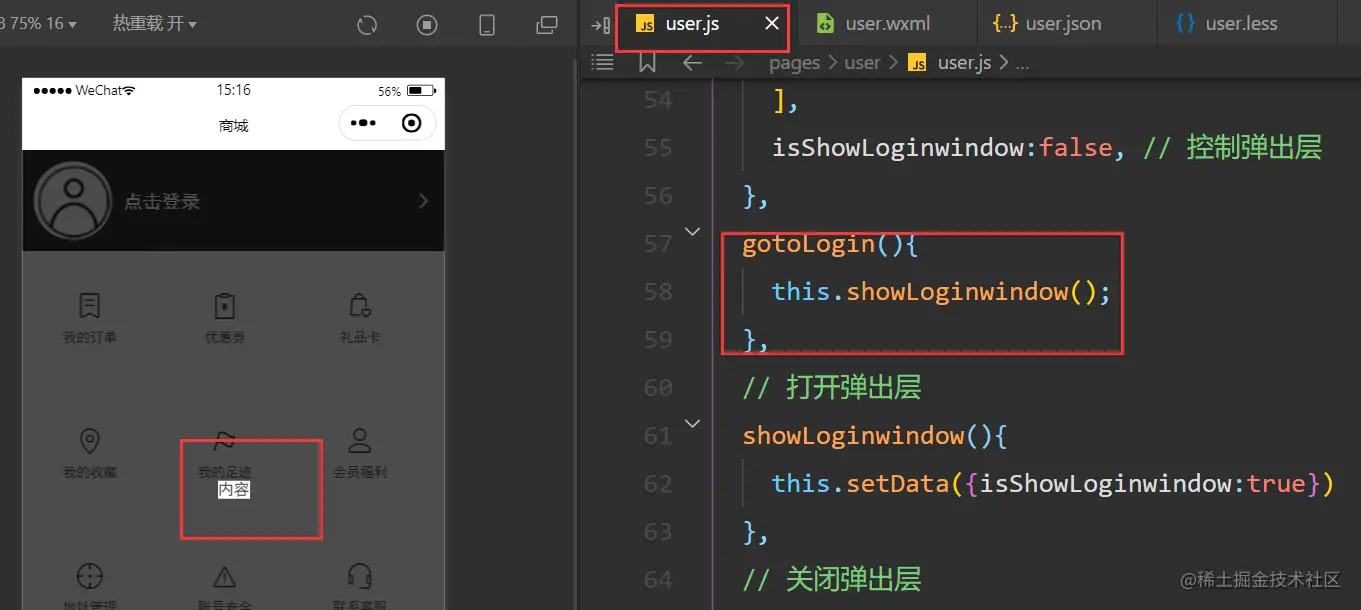Click the mini program three-dot menu capsule

click(x=363, y=123)
